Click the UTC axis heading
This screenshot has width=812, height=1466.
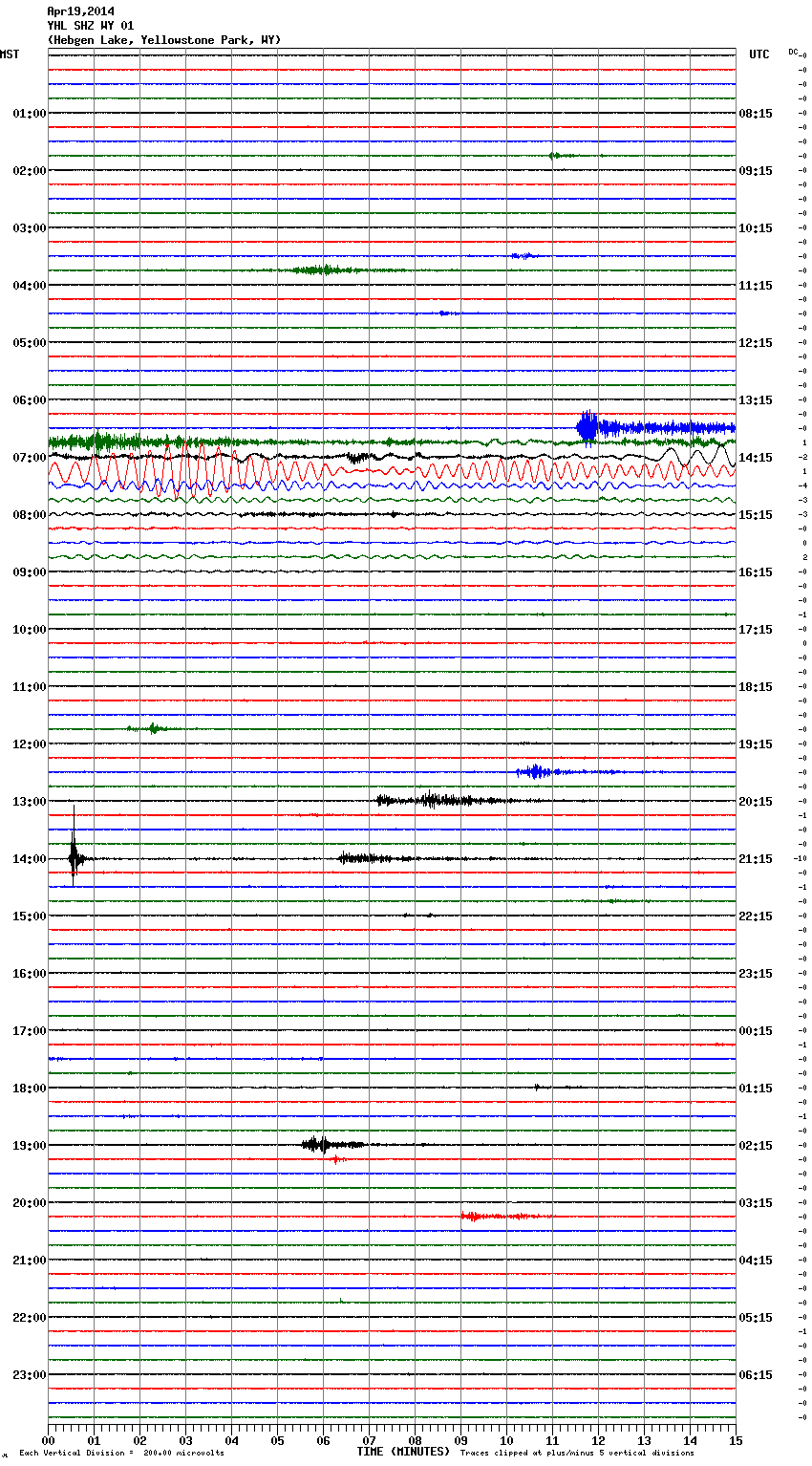pyautogui.click(x=759, y=54)
